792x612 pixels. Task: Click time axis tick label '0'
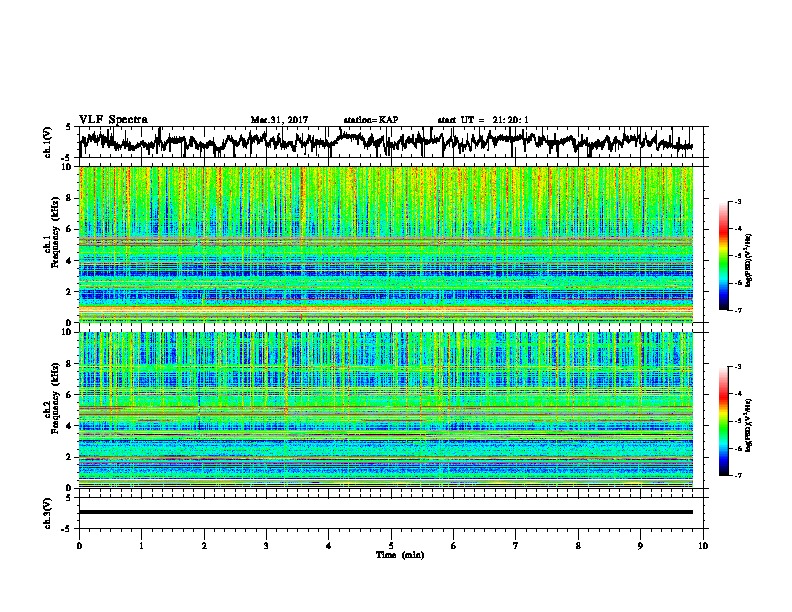point(79,546)
